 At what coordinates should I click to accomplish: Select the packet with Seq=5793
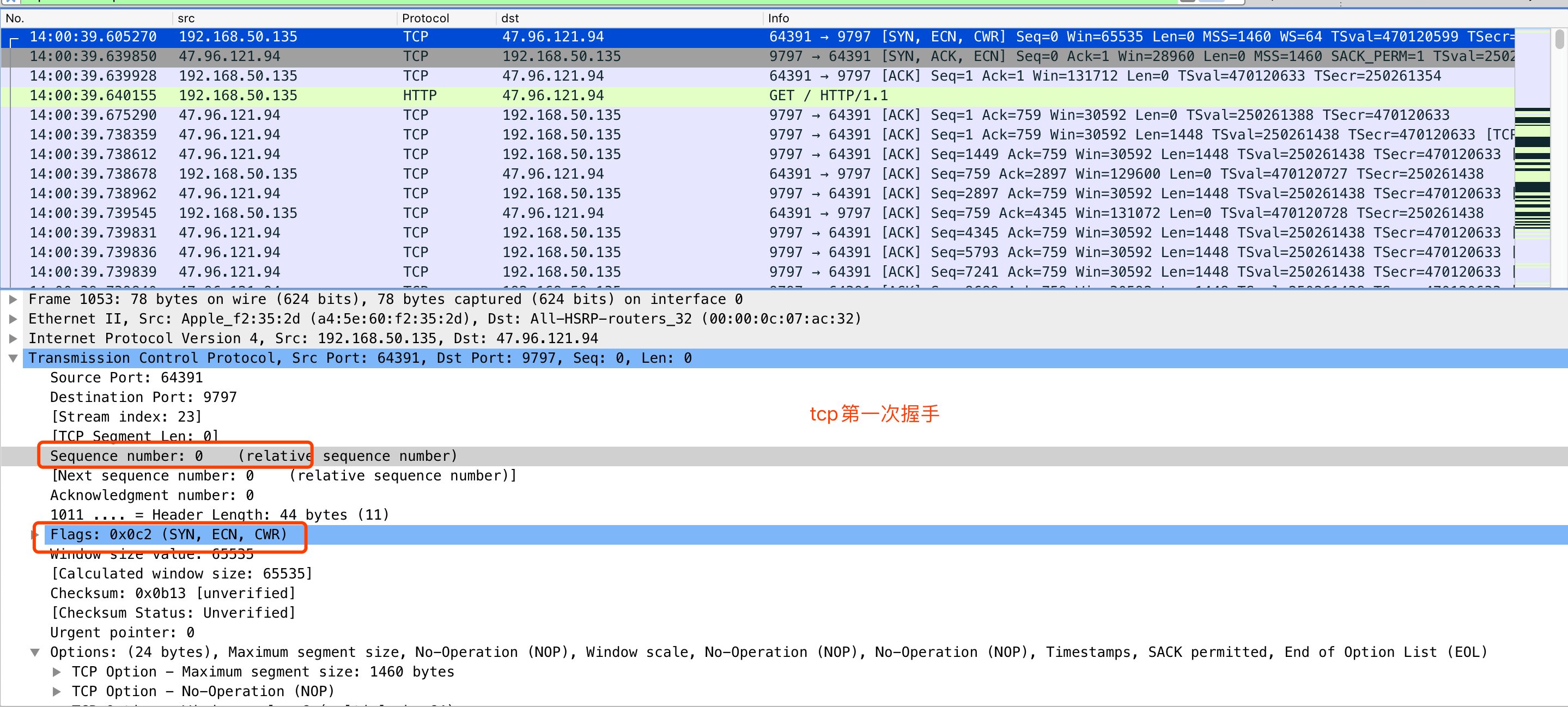(x=757, y=252)
